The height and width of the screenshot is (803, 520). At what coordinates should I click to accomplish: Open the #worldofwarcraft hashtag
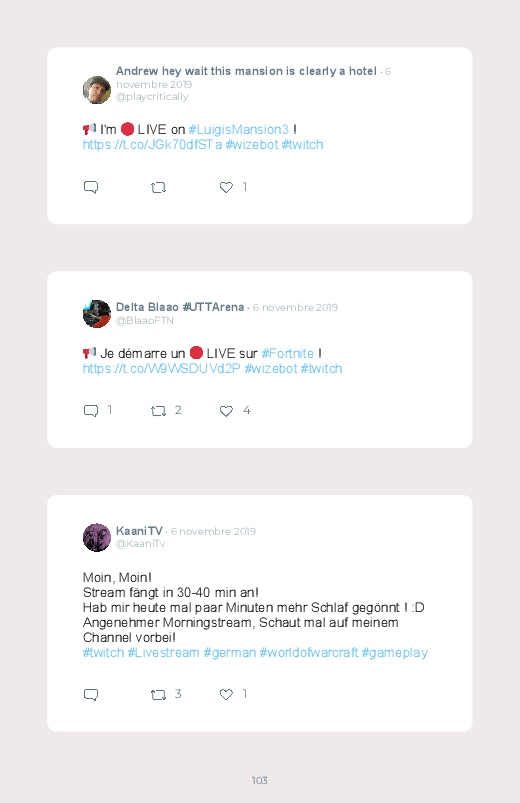pos(308,653)
